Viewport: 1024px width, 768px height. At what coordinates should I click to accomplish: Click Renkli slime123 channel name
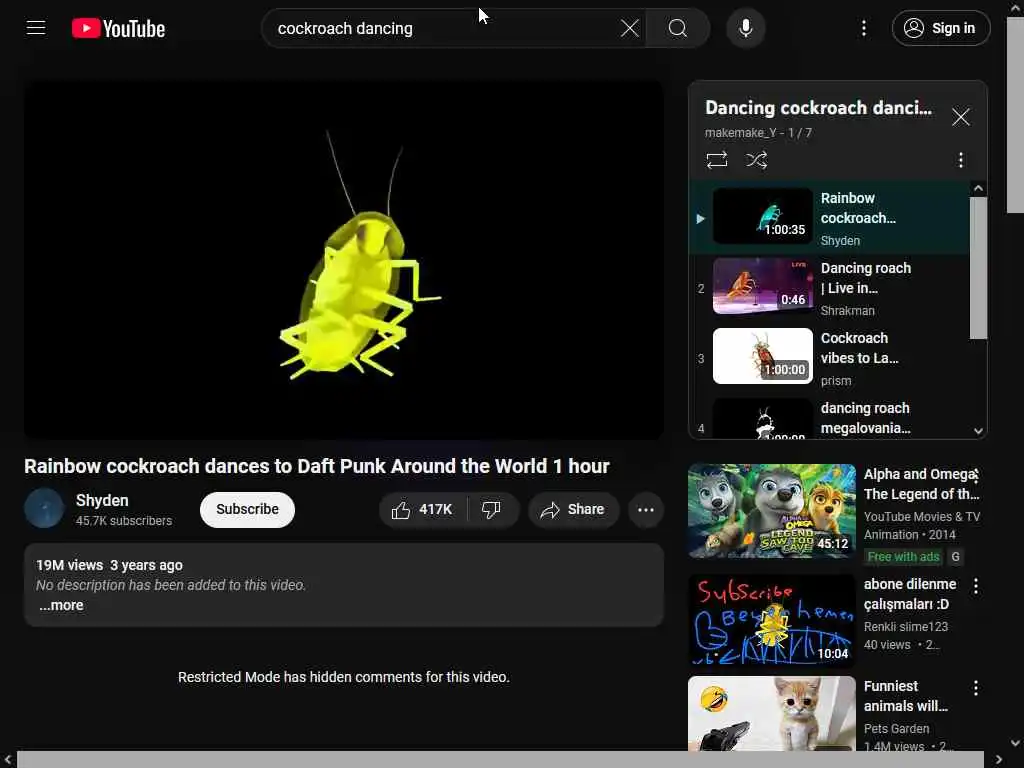(x=905, y=627)
